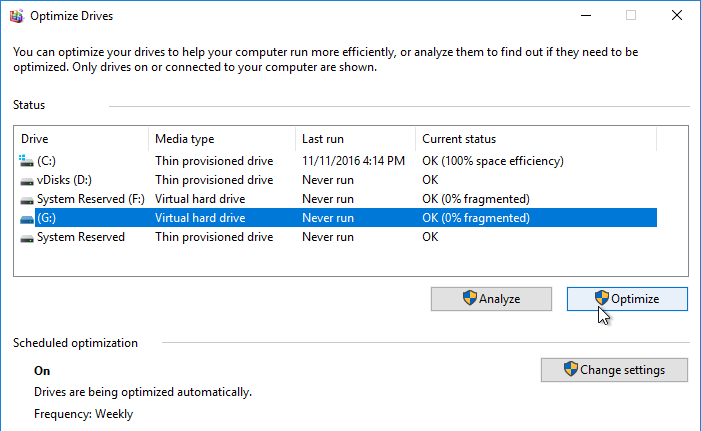701x431 pixels.
Task: Select the (C:) drive row
Action: point(338,161)
